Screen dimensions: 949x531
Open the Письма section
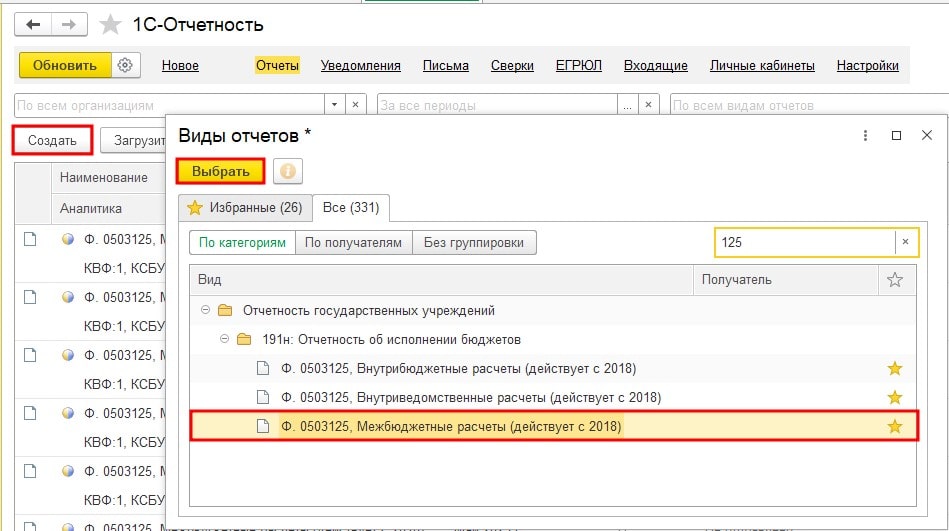click(x=445, y=65)
